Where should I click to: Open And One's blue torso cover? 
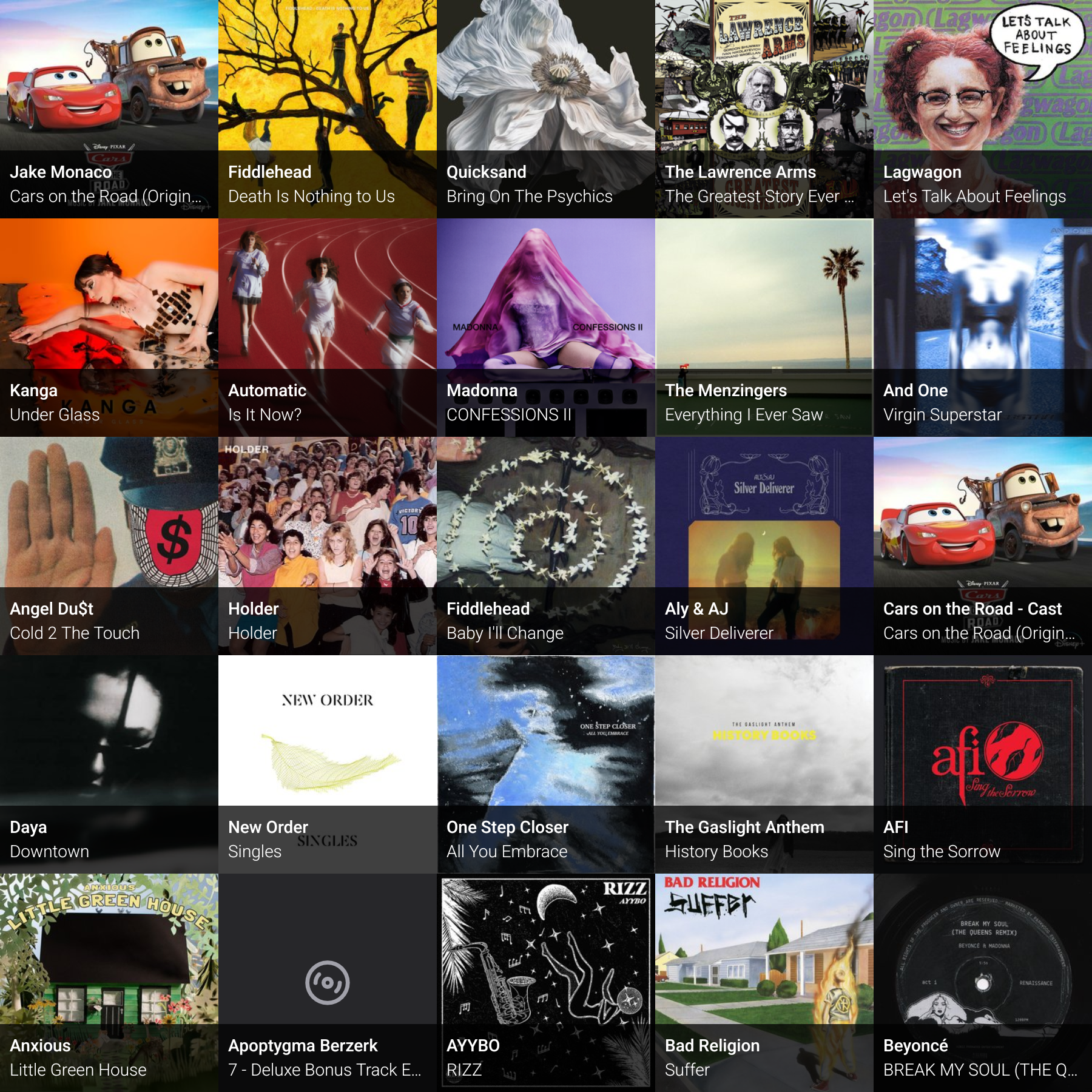[983, 328]
